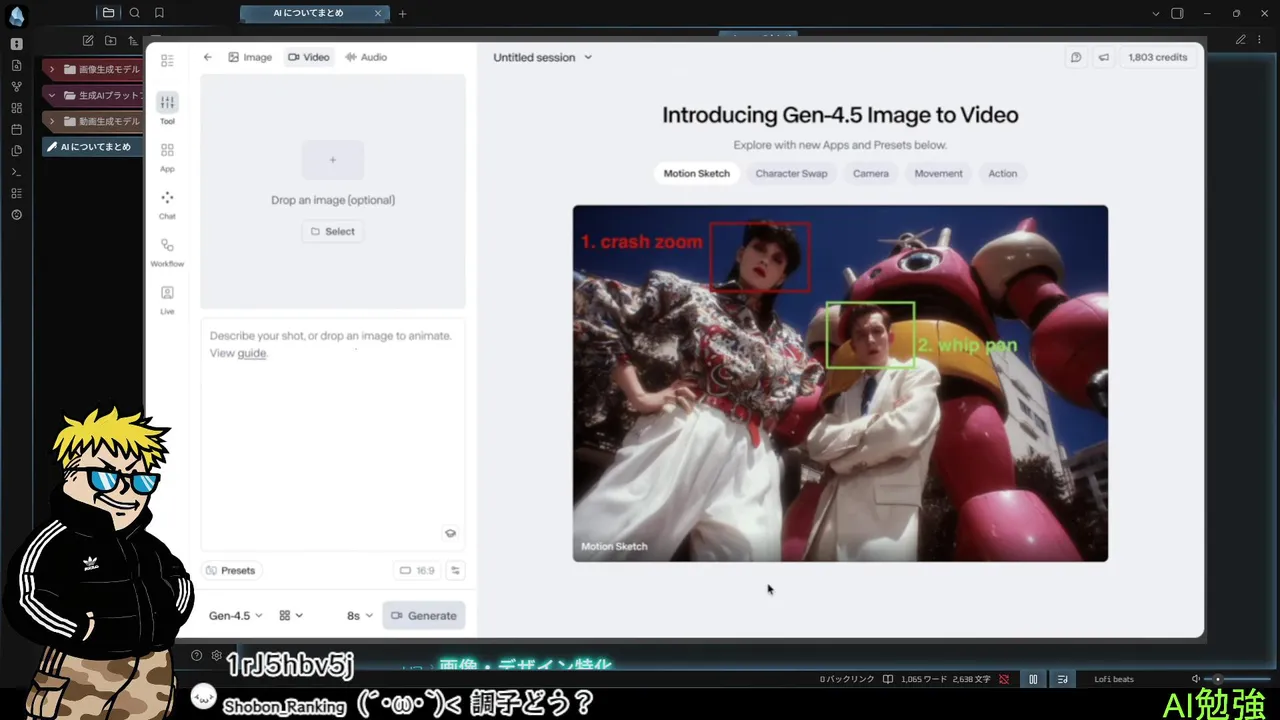Pause the Lofi beats playback

1033,679
